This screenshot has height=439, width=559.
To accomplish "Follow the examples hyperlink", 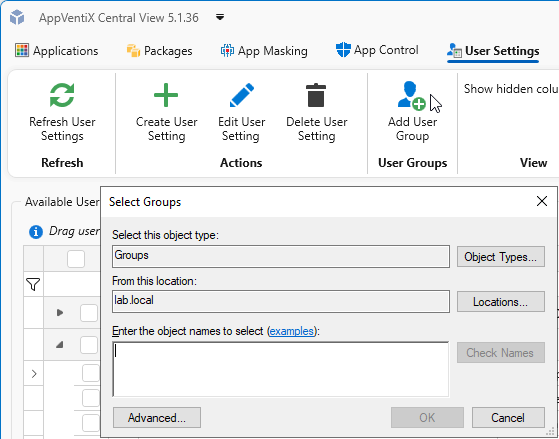I will click(x=292, y=331).
